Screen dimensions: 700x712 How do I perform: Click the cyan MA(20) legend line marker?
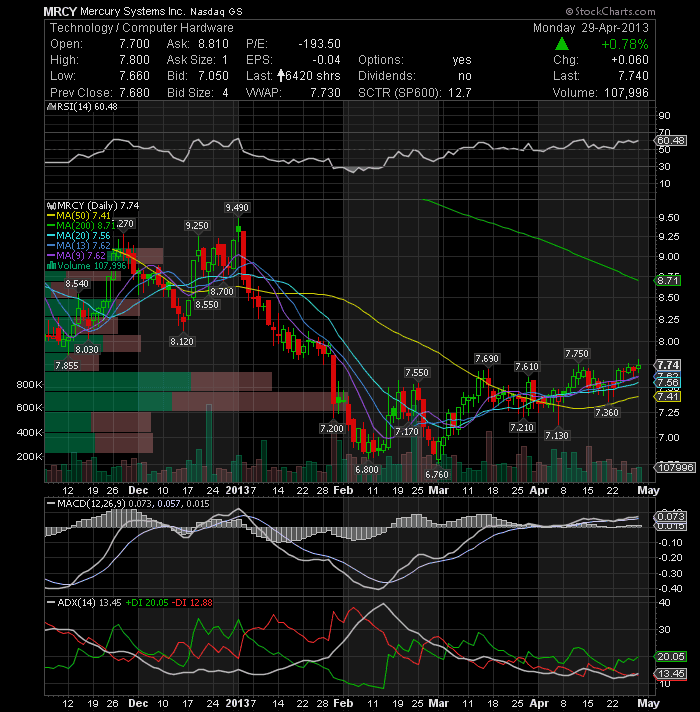click(x=51, y=236)
